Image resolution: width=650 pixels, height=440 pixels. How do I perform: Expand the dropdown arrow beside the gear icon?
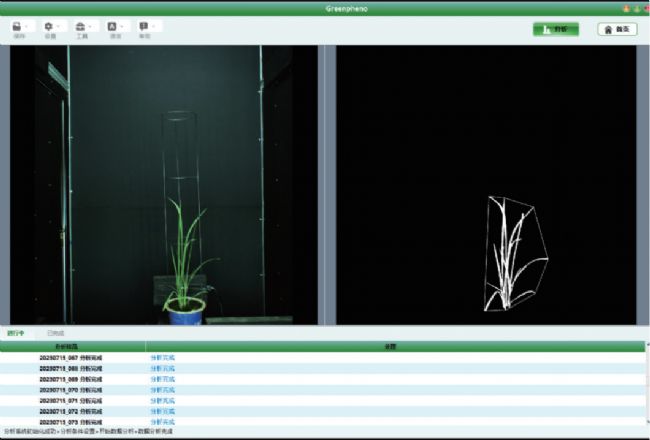(60, 26)
